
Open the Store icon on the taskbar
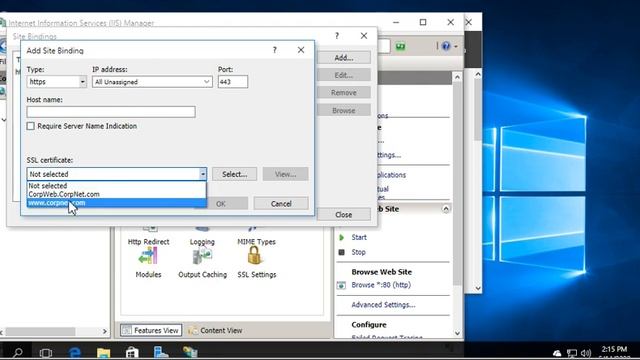point(132,353)
